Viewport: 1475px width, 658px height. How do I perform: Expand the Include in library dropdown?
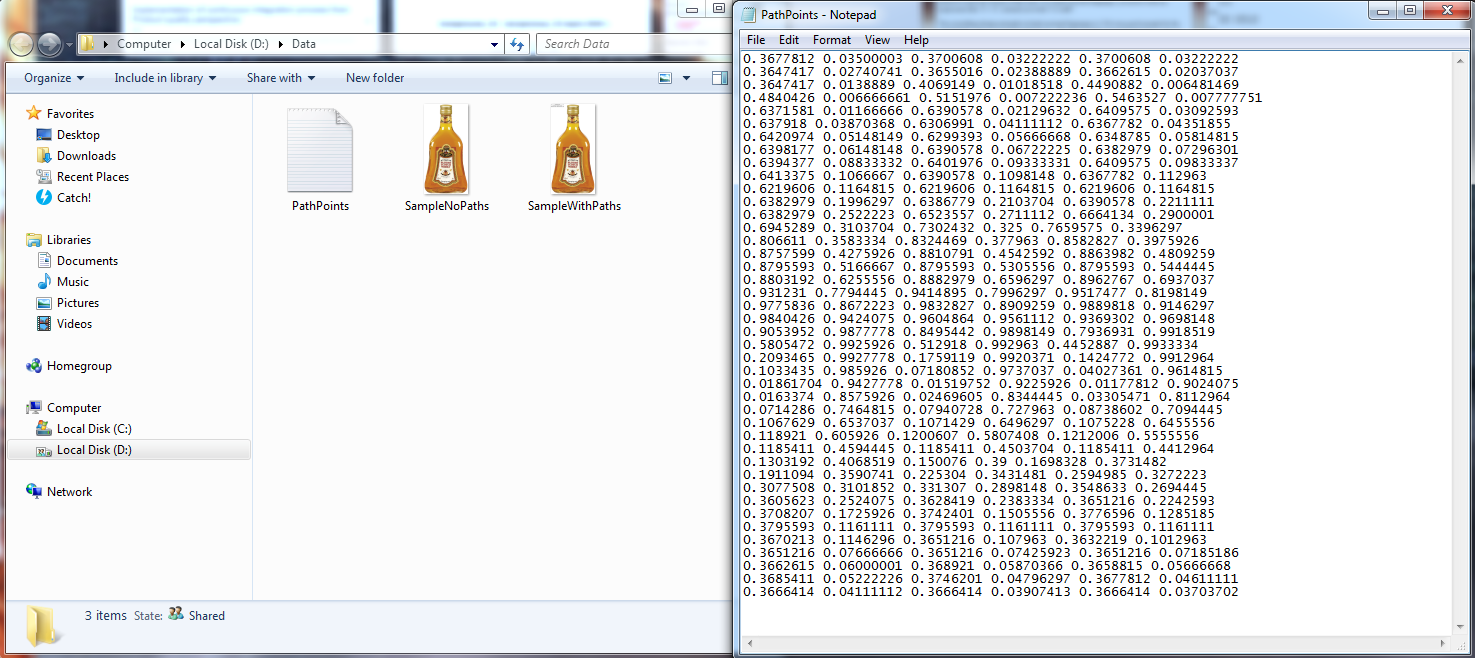tap(164, 78)
